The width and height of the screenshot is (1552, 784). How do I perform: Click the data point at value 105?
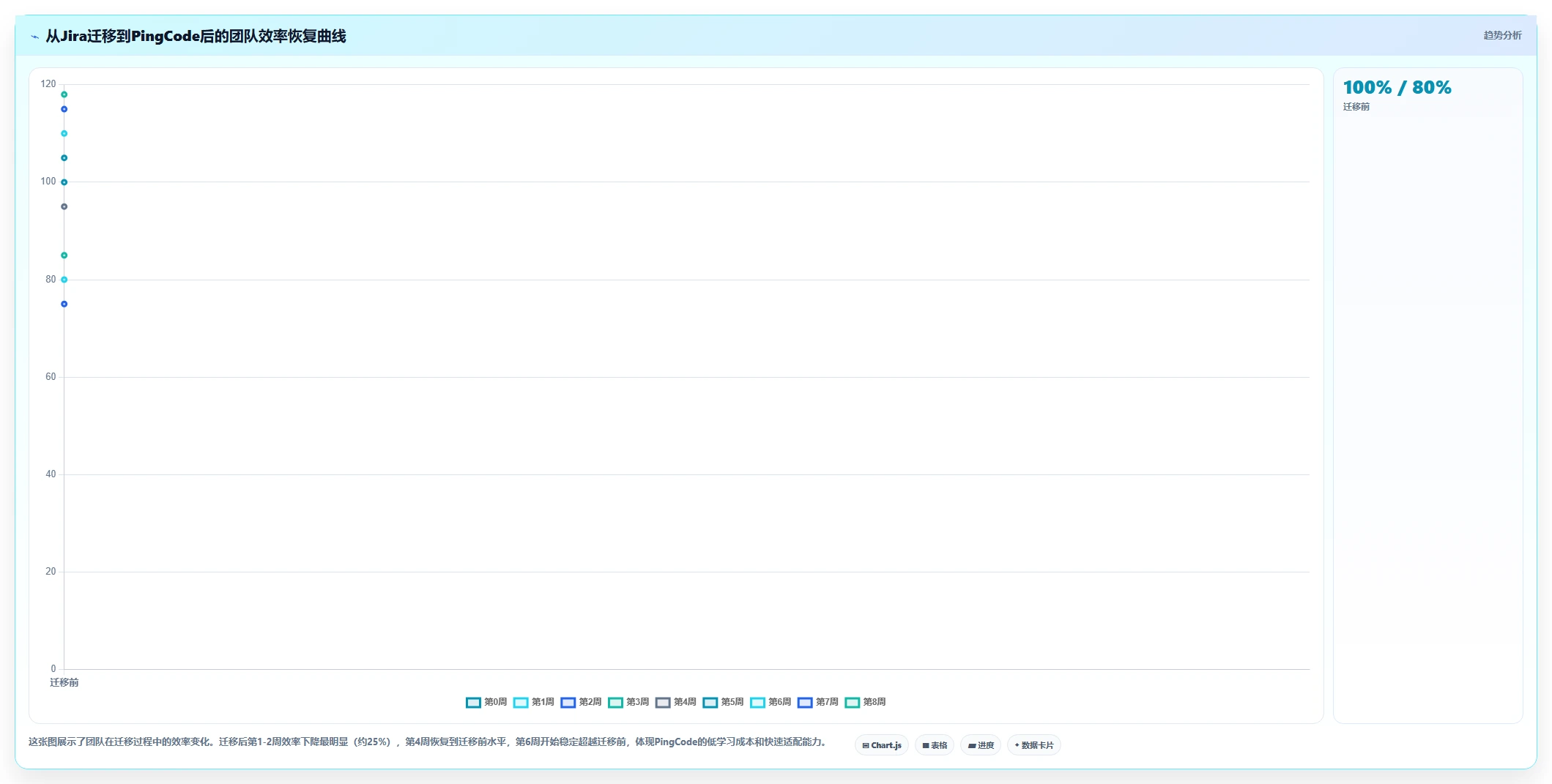pyautogui.click(x=64, y=158)
